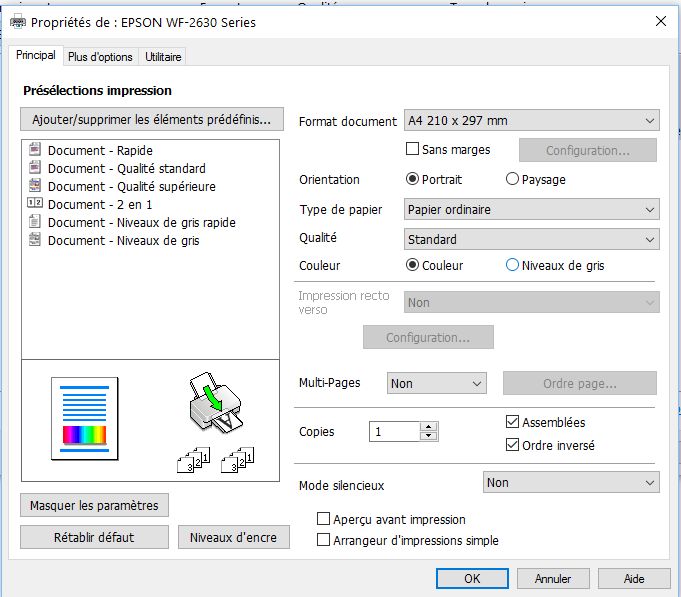The image size is (681, 597).
Task: Increase copies with the up arrow
Action: 429,426
